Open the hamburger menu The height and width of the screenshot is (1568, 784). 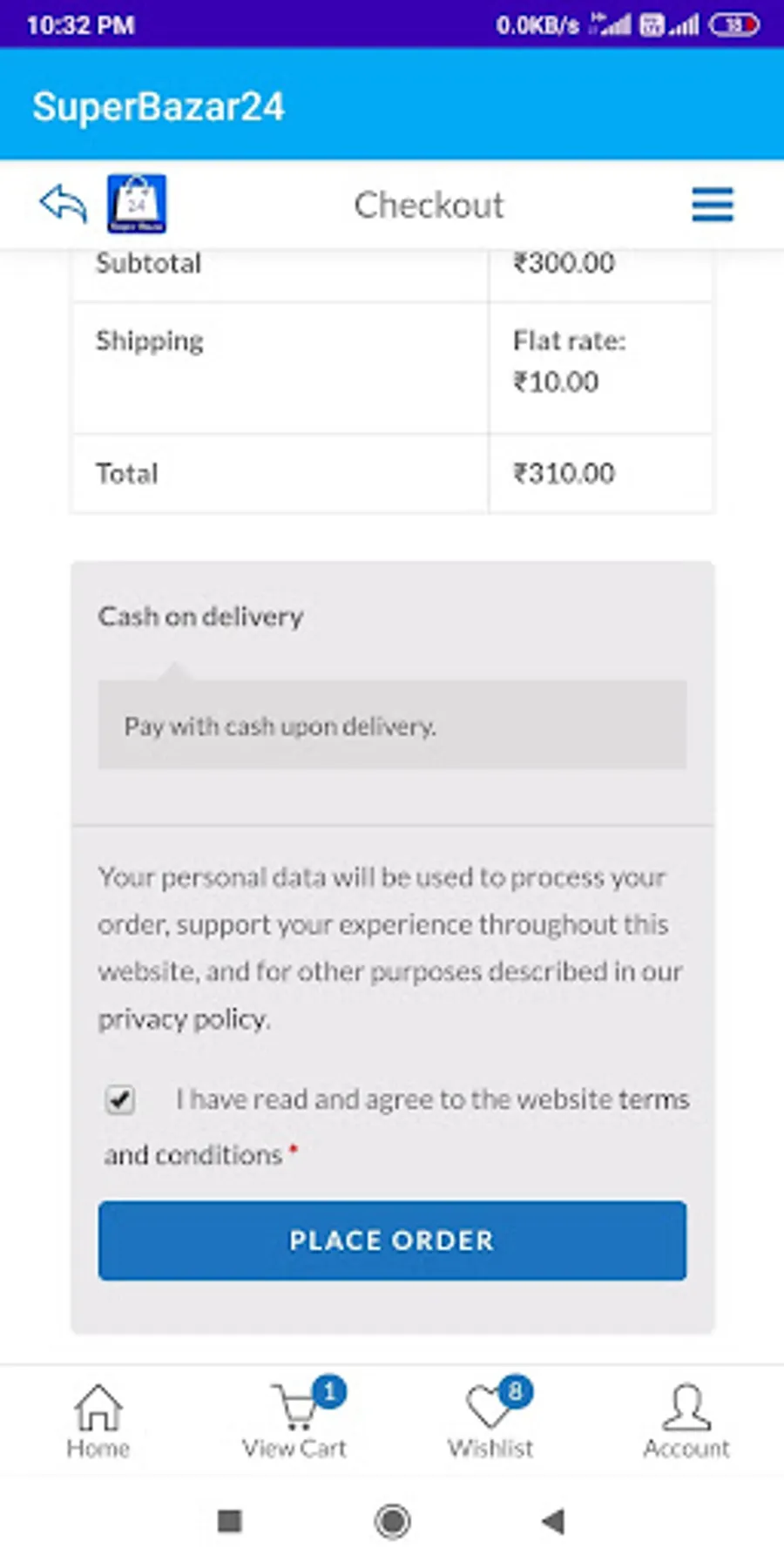click(x=712, y=206)
